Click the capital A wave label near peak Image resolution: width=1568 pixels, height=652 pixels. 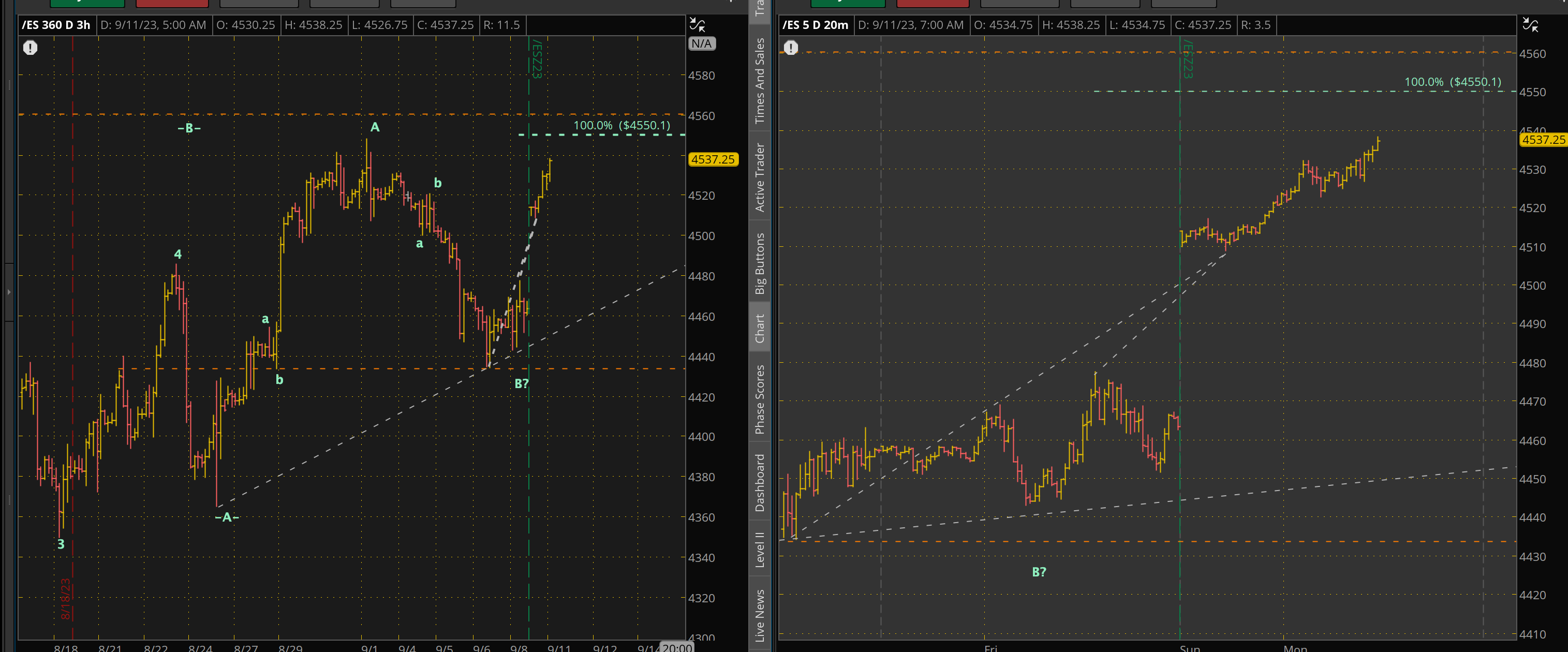[x=375, y=127]
